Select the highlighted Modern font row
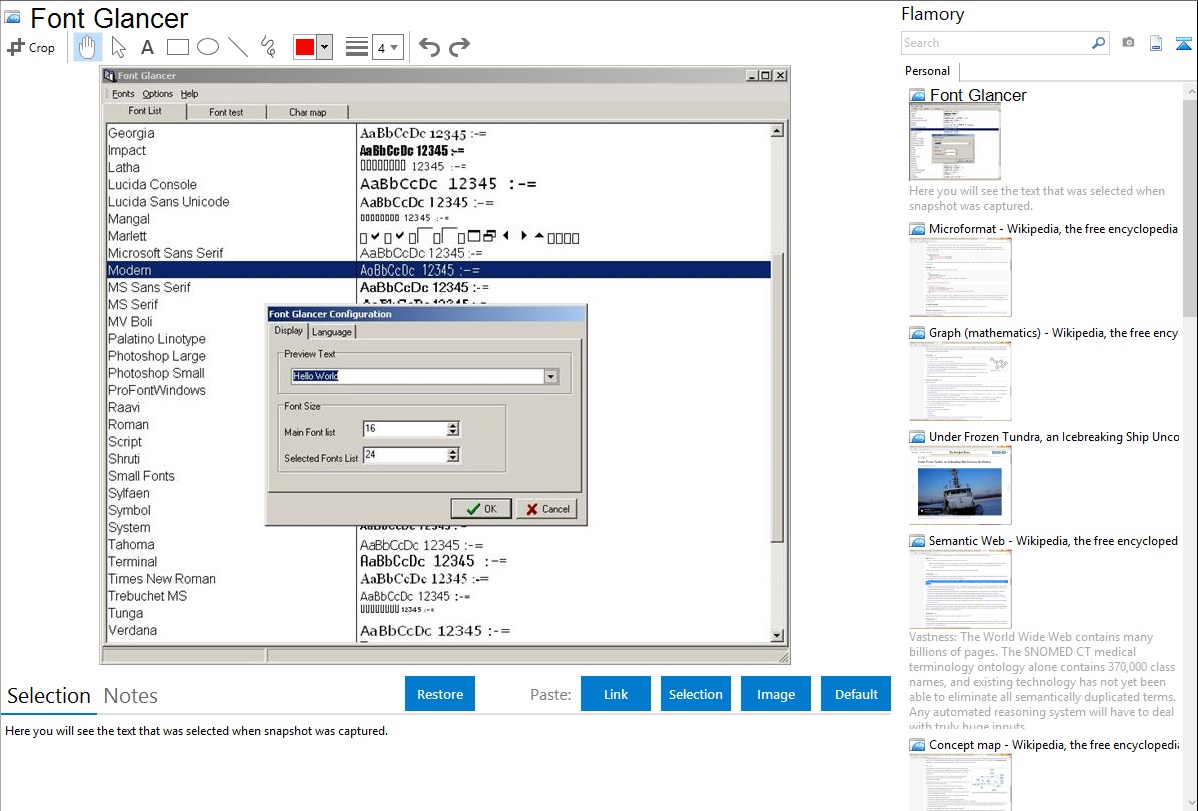 [439, 270]
